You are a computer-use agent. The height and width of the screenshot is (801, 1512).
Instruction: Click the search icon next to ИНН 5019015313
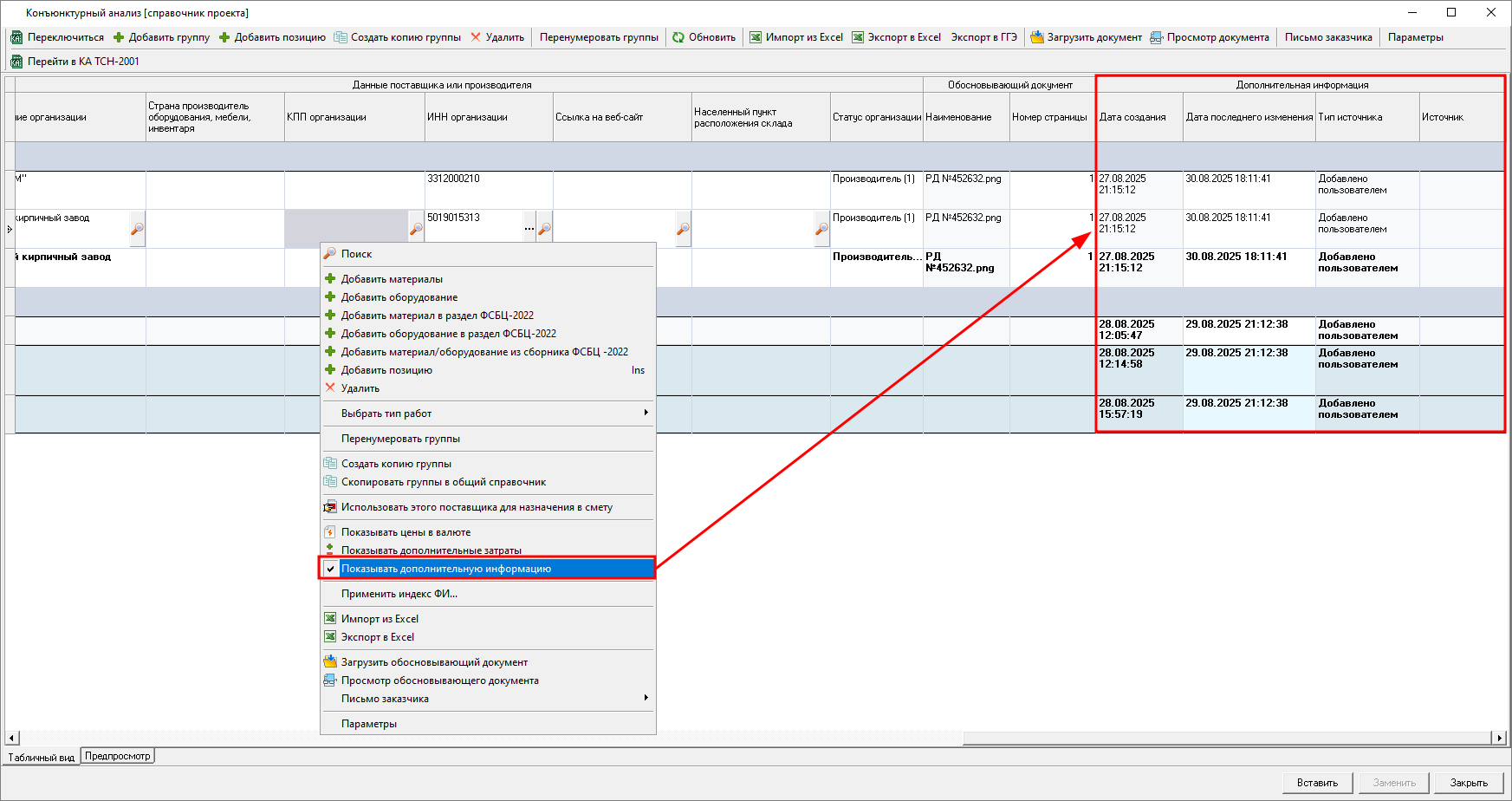544,229
